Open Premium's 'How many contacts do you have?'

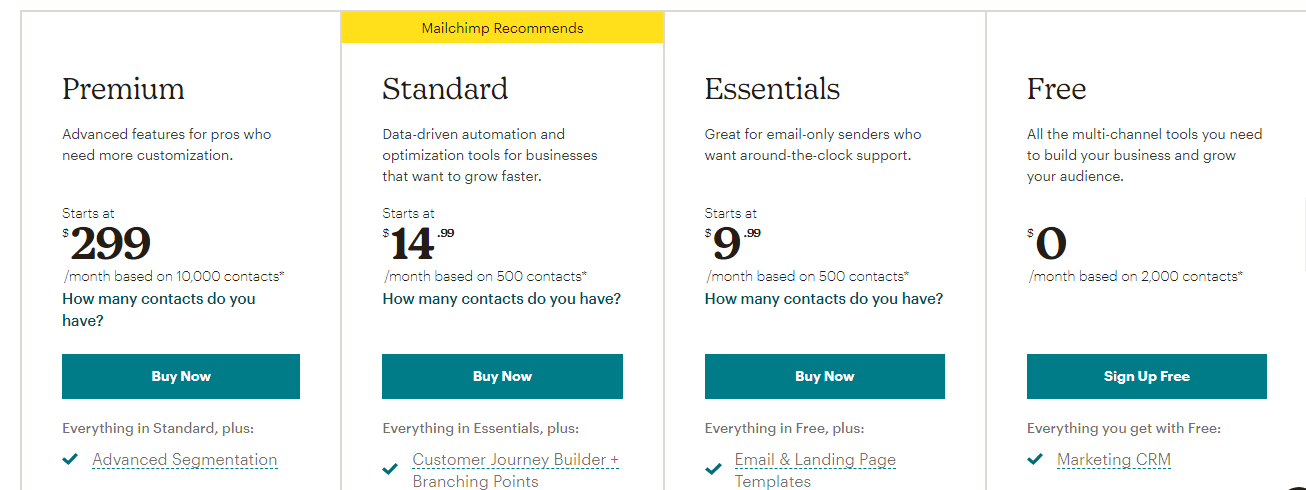click(x=158, y=309)
